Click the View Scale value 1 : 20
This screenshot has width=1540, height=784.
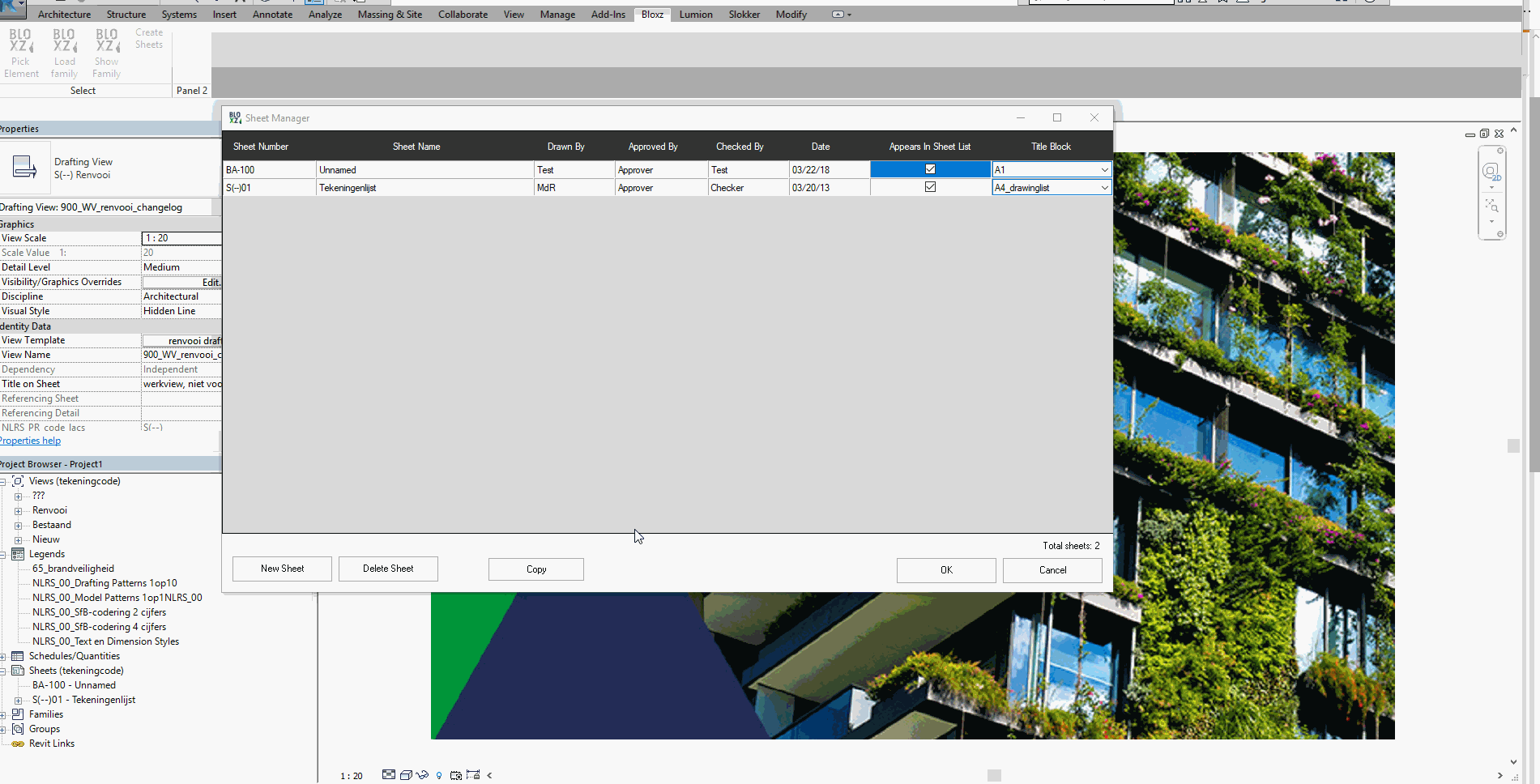coord(181,238)
